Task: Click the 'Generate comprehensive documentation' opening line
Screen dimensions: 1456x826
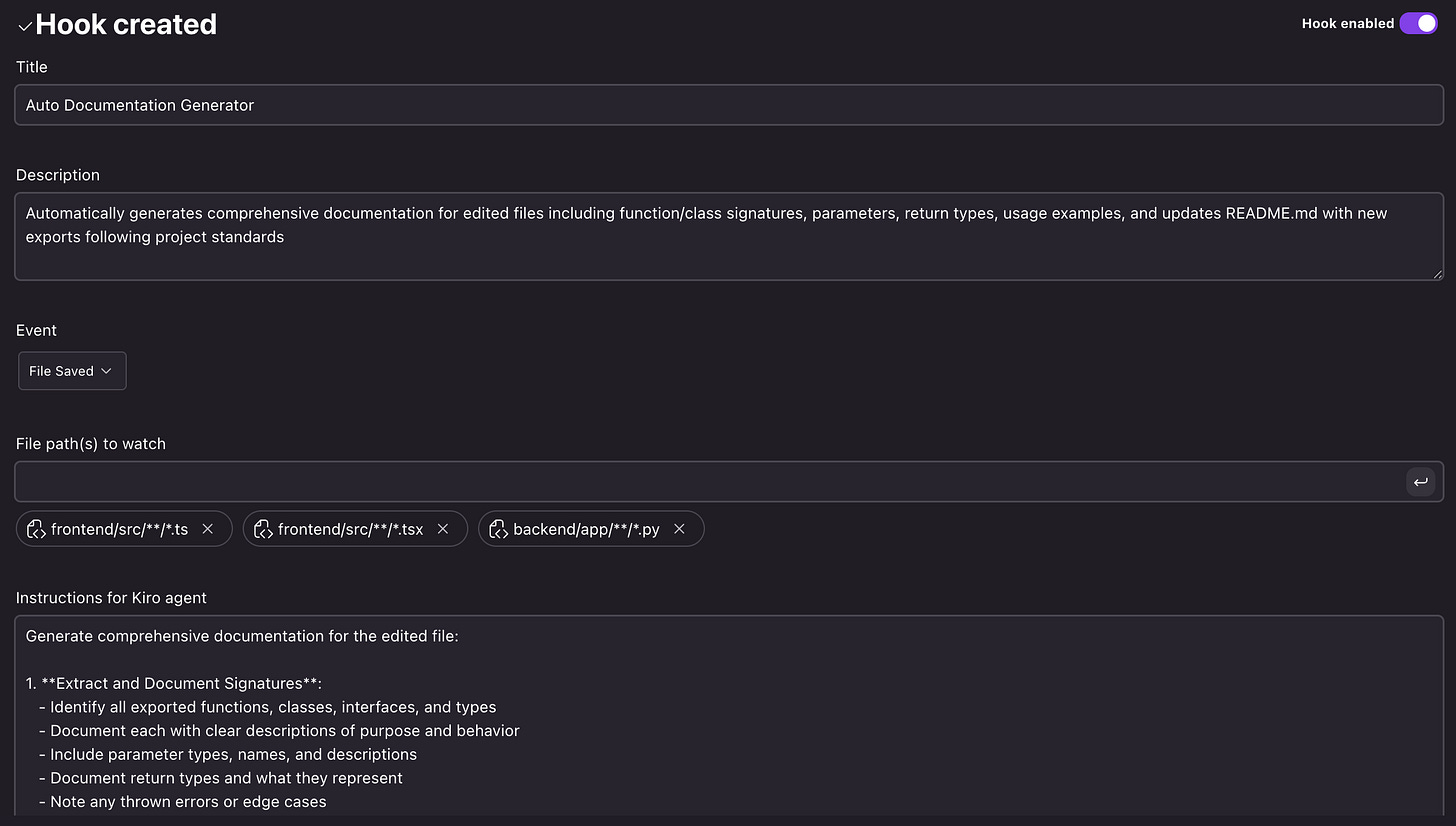Action: click(x=242, y=636)
